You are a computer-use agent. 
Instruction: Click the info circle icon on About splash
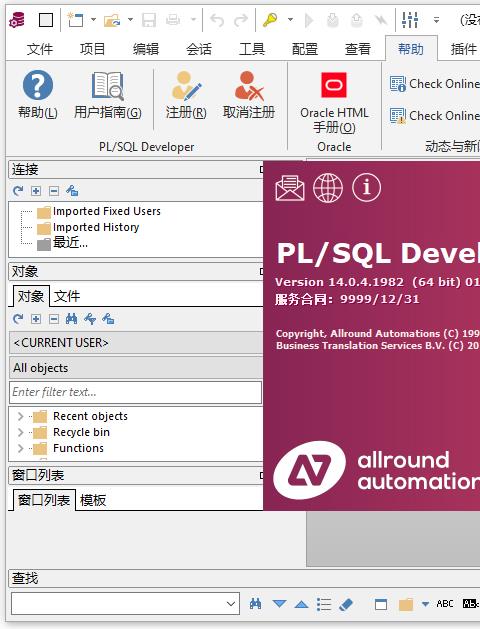366,187
